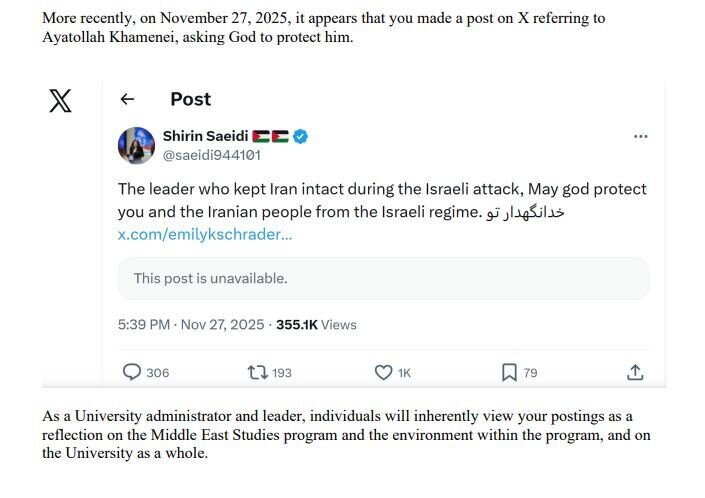Click the 'Post' heading text
This screenshot has height=498, width=705.
(190, 99)
